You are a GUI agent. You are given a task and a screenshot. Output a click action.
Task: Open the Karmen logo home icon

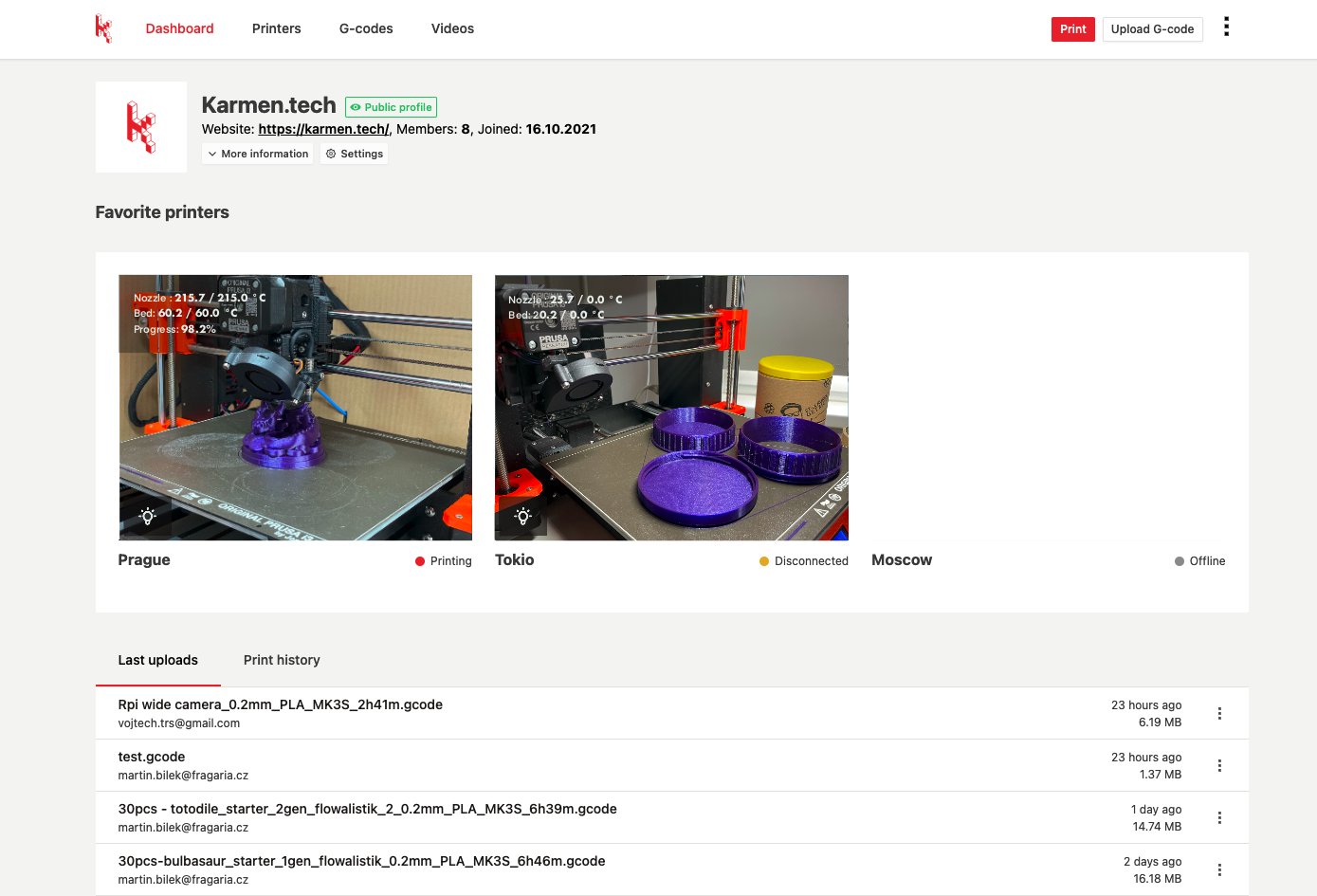point(104,28)
